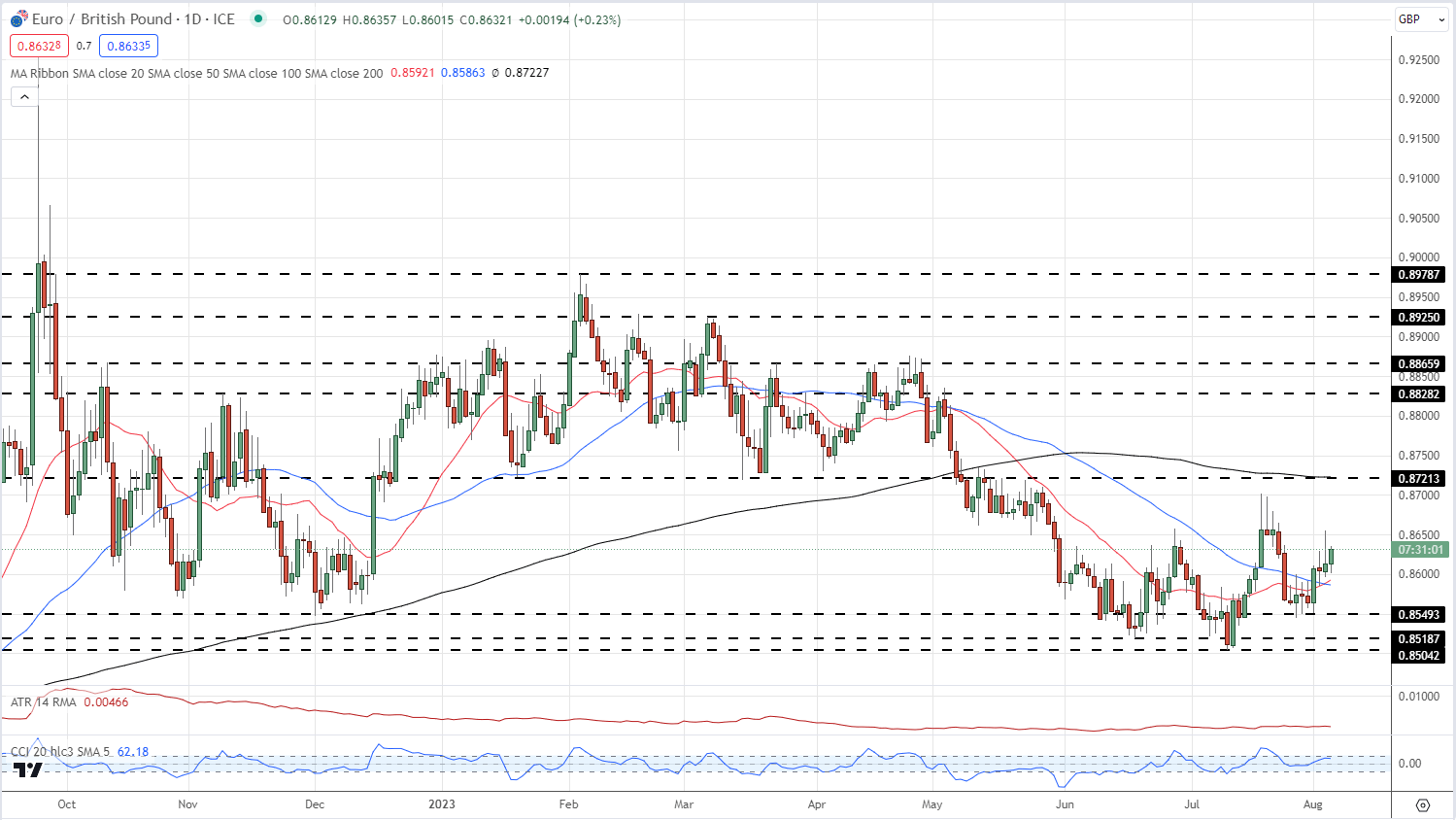
Task: Click the 0.7 spread value
Action: pyautogui.click(x=84, y=46)
